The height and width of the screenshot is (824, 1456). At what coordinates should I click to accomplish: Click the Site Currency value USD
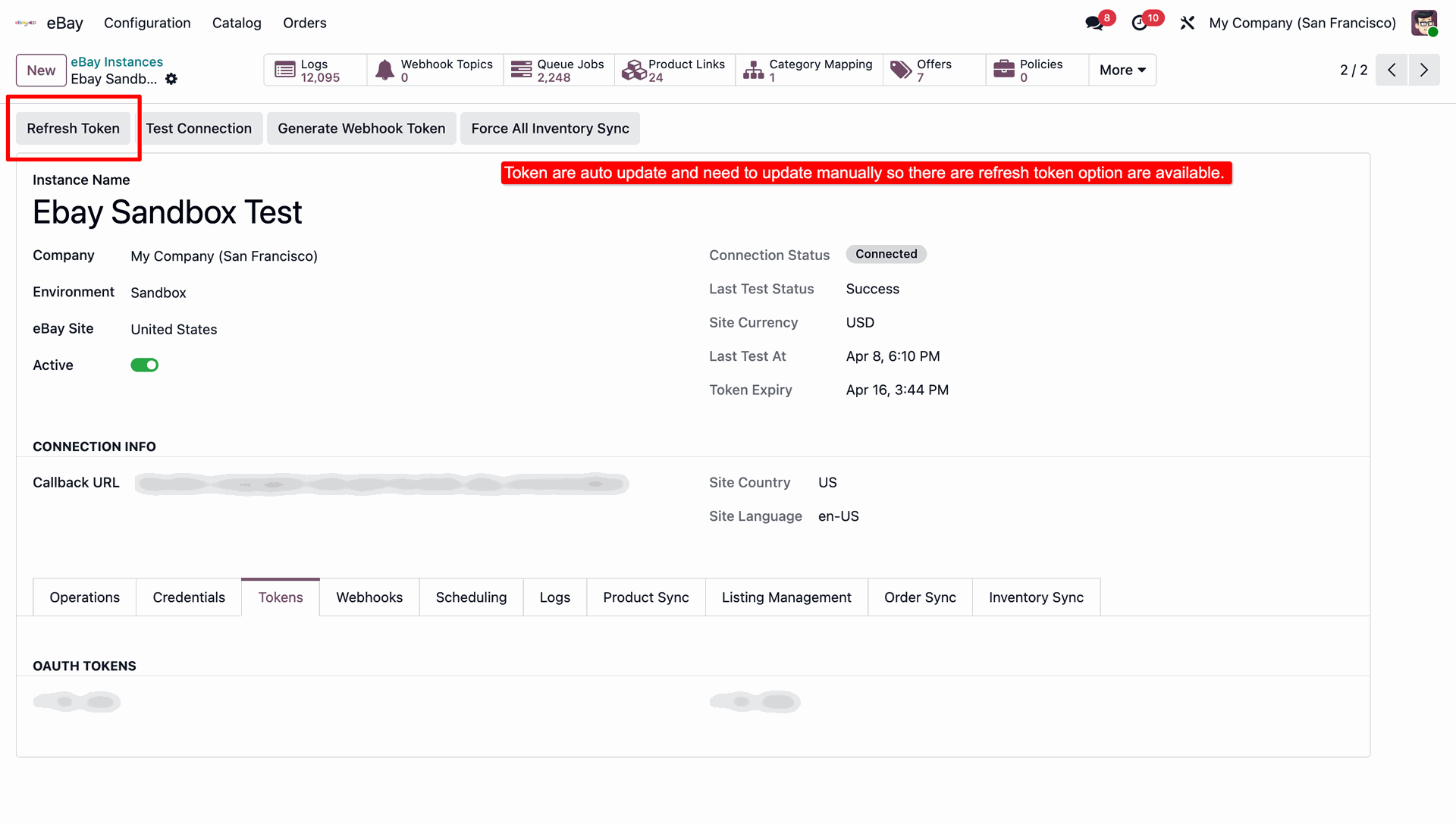pyautogui.click(x=860, y=323)
